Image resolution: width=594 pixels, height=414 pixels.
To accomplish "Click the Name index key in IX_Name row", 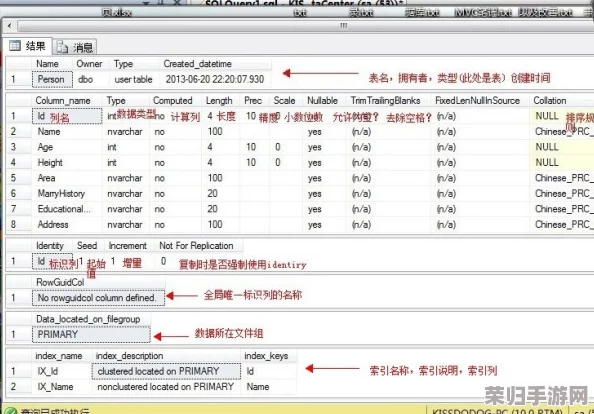I will pyautogui.click(x=269, y=387).
